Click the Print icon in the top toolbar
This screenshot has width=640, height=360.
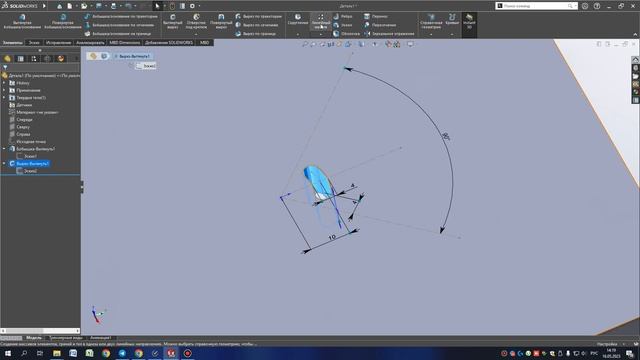pyautogui.click(x=113, y=6)
